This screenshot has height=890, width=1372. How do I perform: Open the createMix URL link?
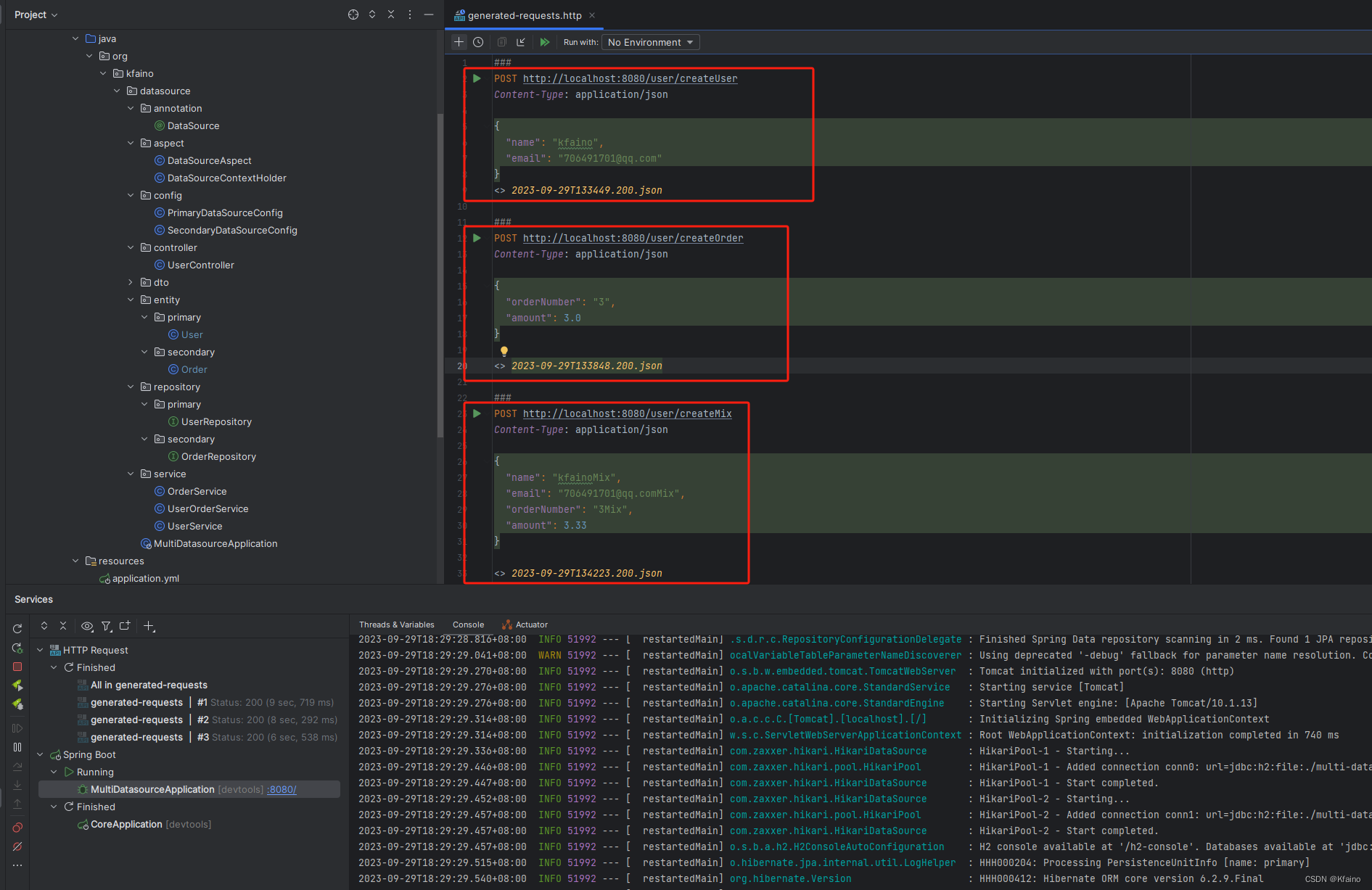coord(627,413)
